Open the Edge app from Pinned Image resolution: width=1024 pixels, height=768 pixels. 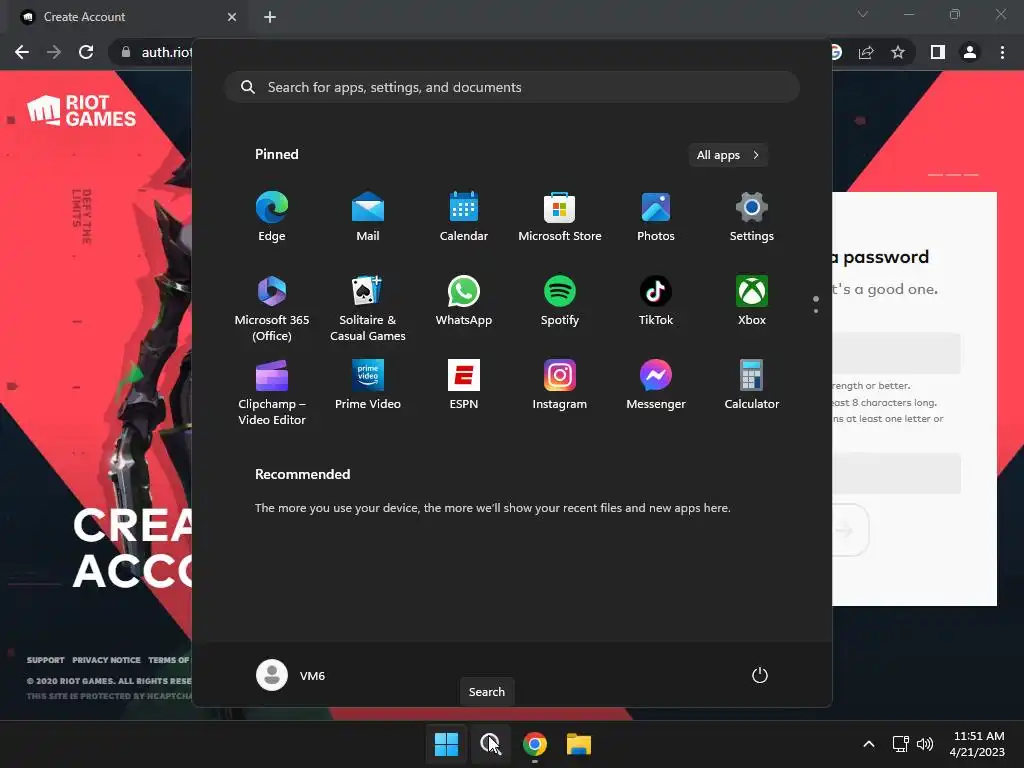point(272,217)
